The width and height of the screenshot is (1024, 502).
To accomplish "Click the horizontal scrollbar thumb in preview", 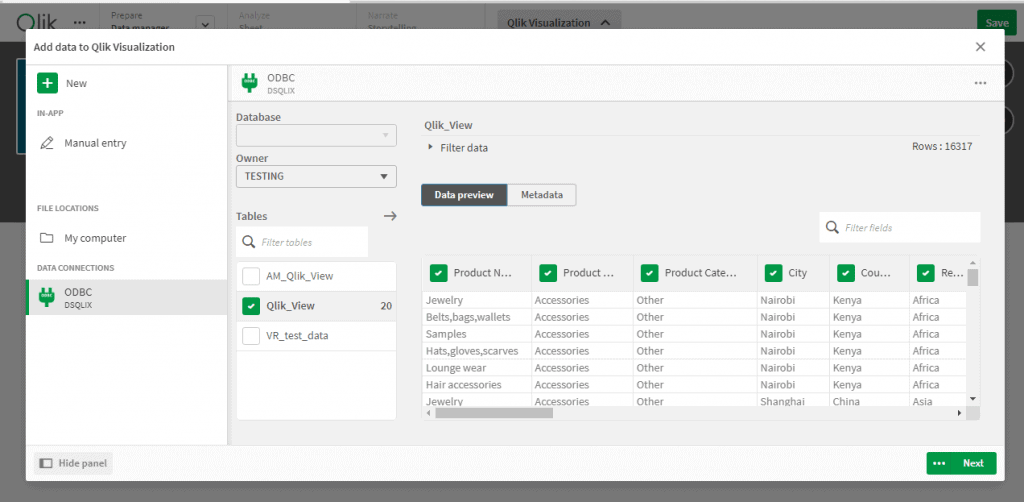I will tap(494, 413).
